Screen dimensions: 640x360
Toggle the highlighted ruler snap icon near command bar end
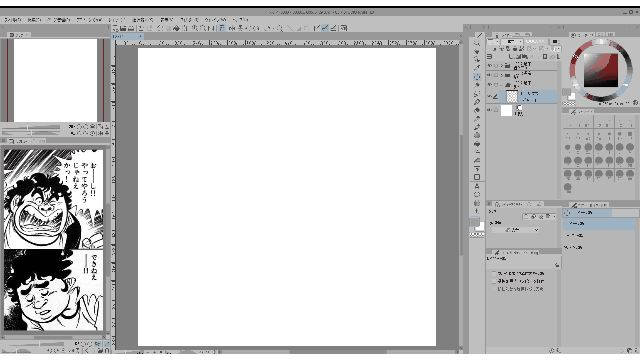(x=325, y=28)
